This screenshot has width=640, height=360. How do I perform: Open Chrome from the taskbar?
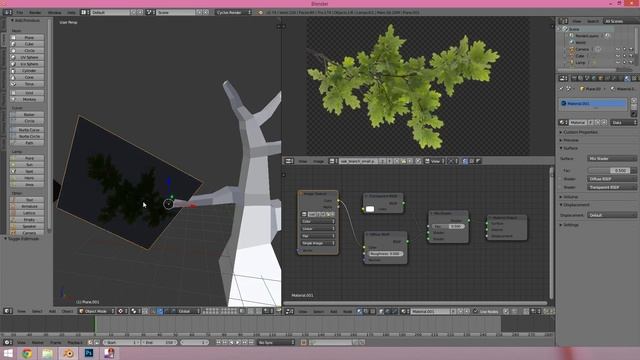(x=27, y=353)
